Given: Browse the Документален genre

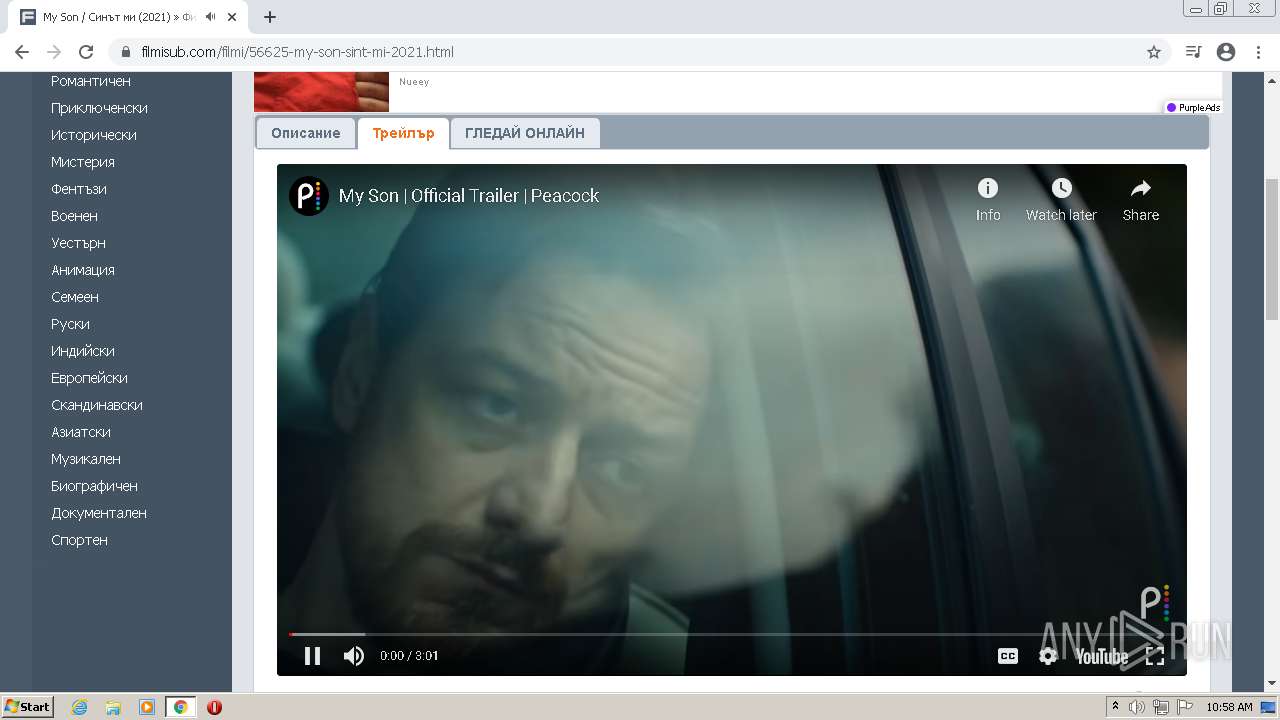Looking at the screenshot, I should (x=99, y=513).
